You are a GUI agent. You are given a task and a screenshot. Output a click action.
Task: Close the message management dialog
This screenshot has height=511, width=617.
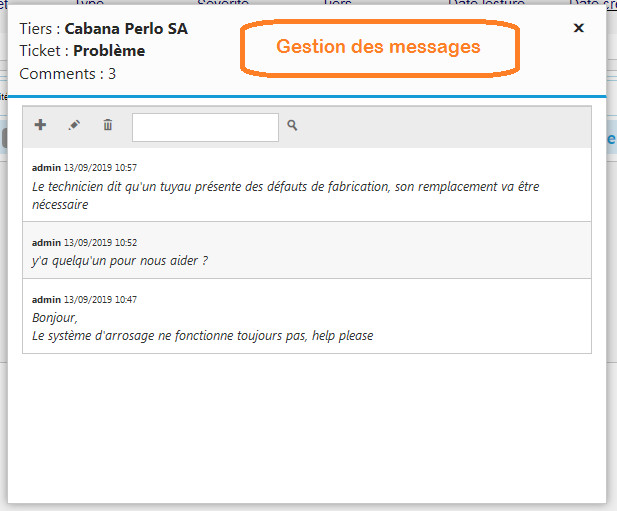click(578, 28)
